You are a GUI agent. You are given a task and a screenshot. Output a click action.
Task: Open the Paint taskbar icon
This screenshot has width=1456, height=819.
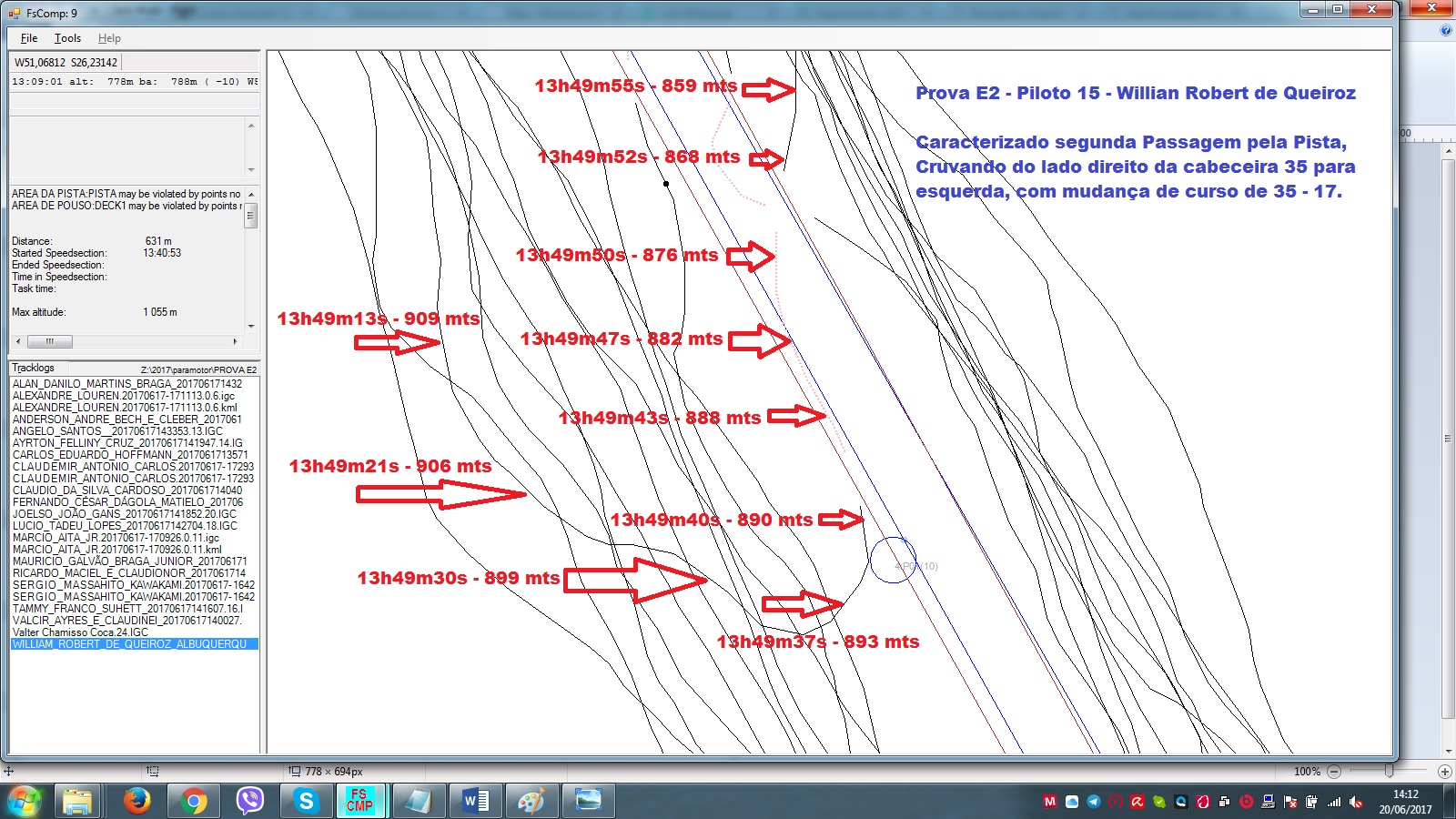click(x=531, y=801)
